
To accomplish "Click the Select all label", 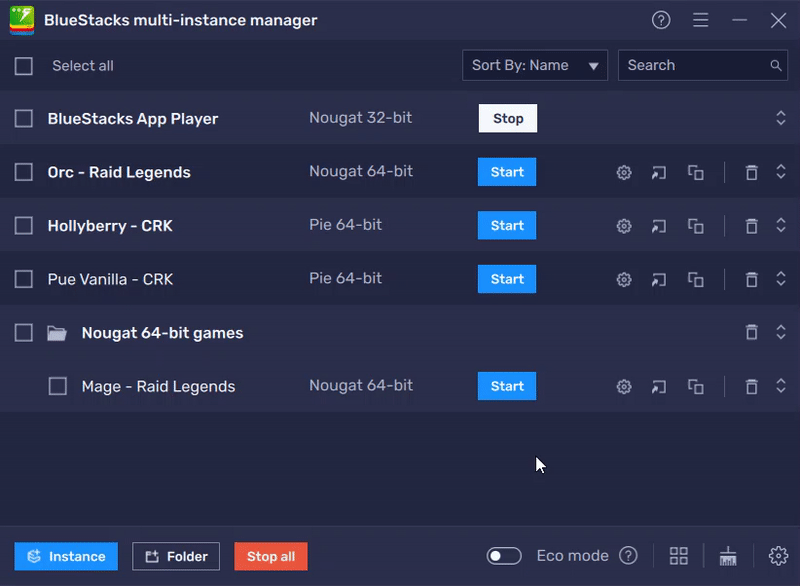I will (83, 66).
